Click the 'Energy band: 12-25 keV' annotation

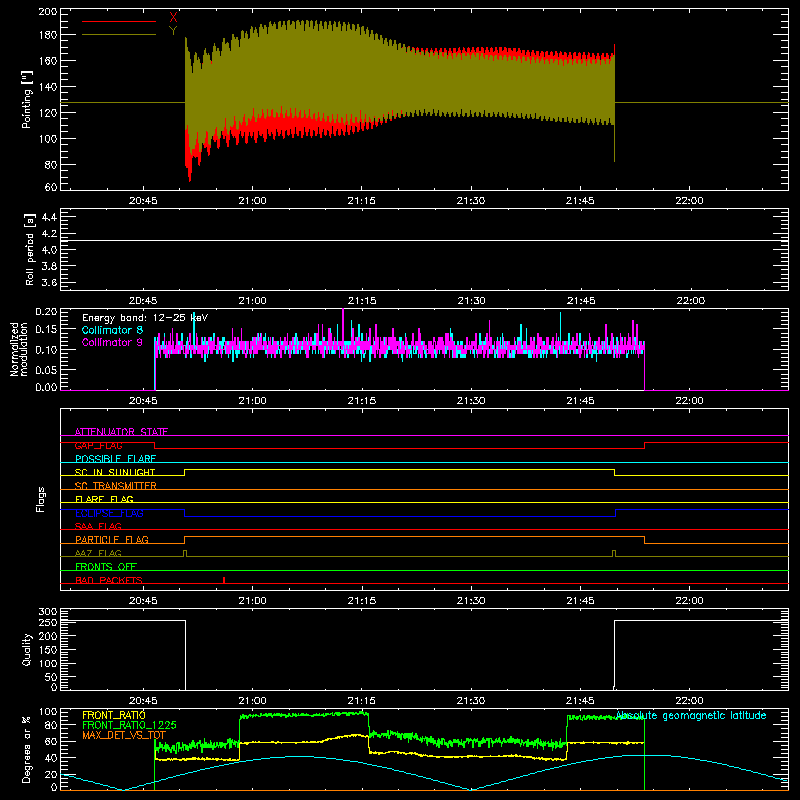tap(145, 318)
